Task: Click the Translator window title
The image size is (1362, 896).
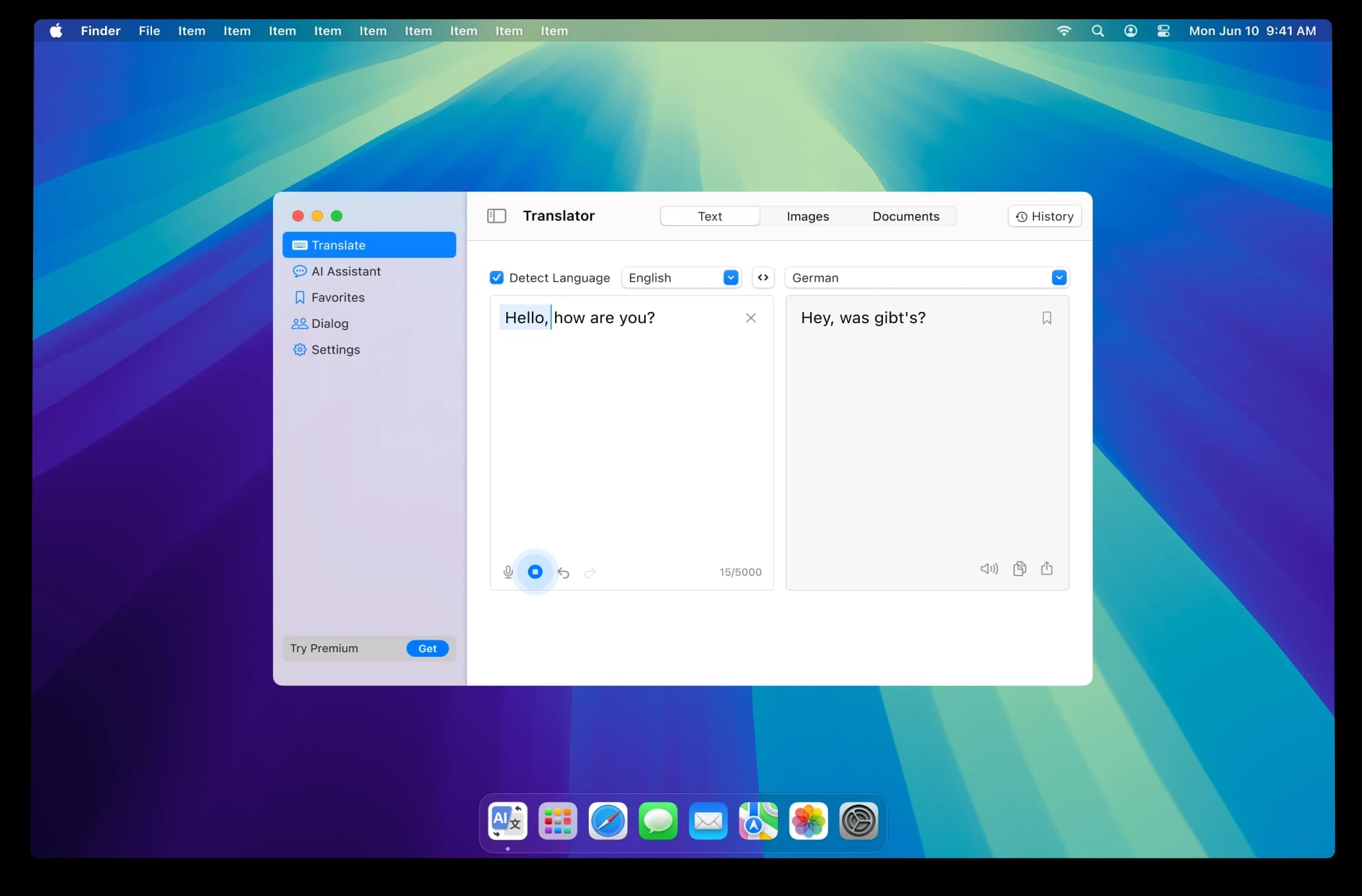Action: (x=558, y=216)
